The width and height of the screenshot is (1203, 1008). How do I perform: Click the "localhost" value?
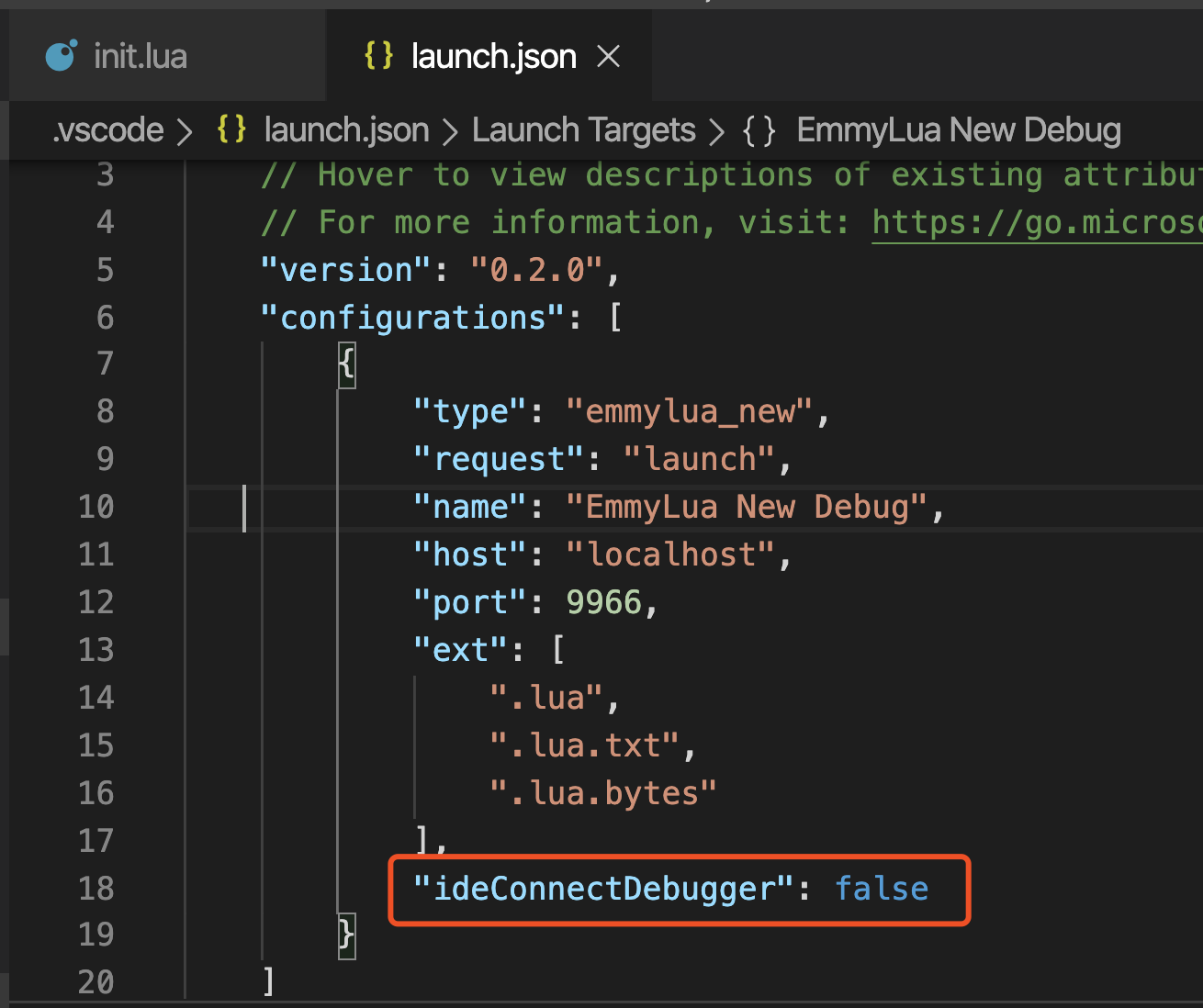670,554
